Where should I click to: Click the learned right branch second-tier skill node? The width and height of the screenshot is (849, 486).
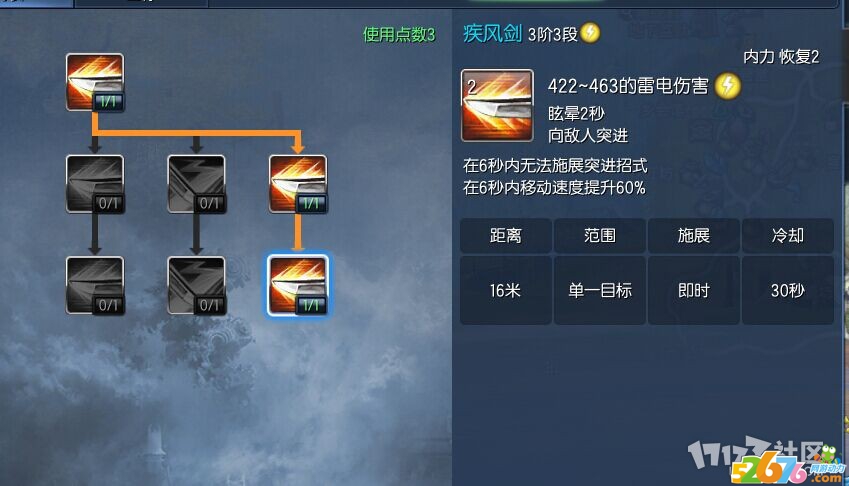[x=298, y=184]
